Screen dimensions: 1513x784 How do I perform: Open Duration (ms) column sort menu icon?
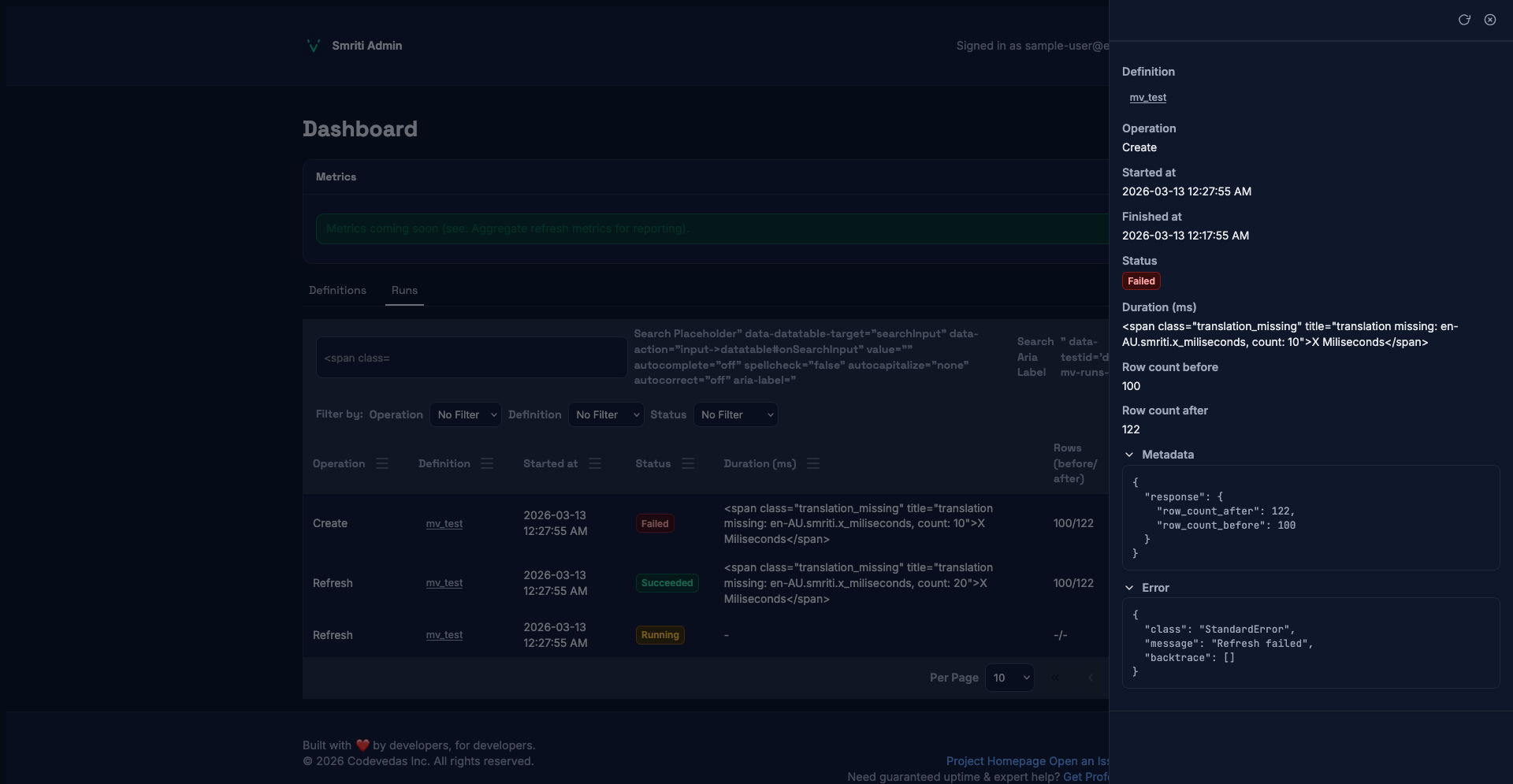813,464
